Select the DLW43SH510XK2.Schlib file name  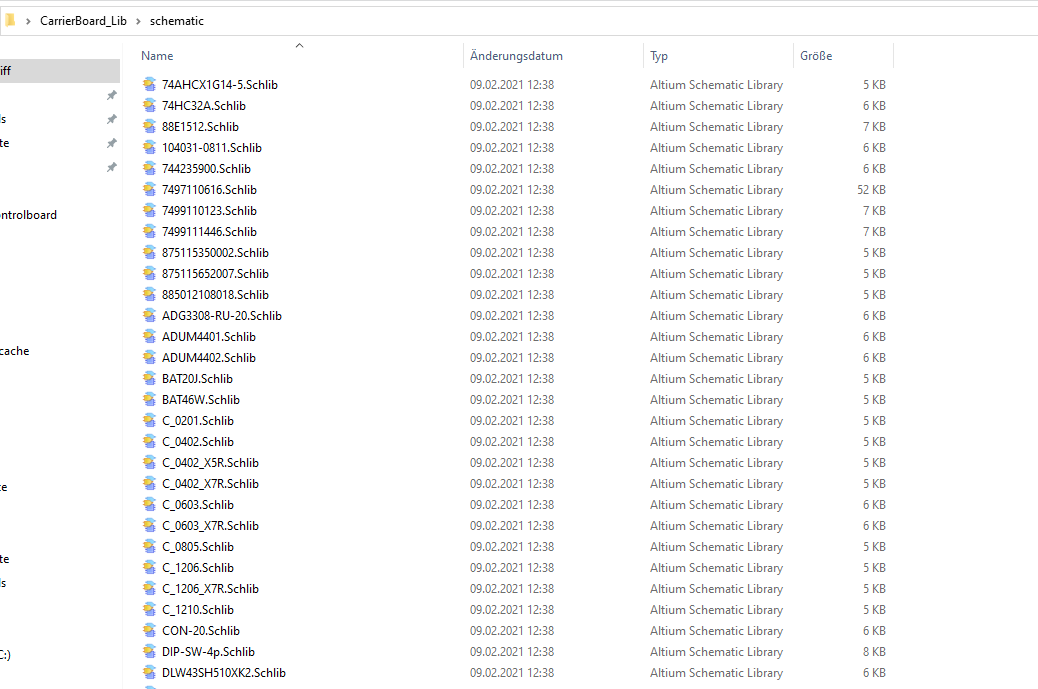pos(223,673)
